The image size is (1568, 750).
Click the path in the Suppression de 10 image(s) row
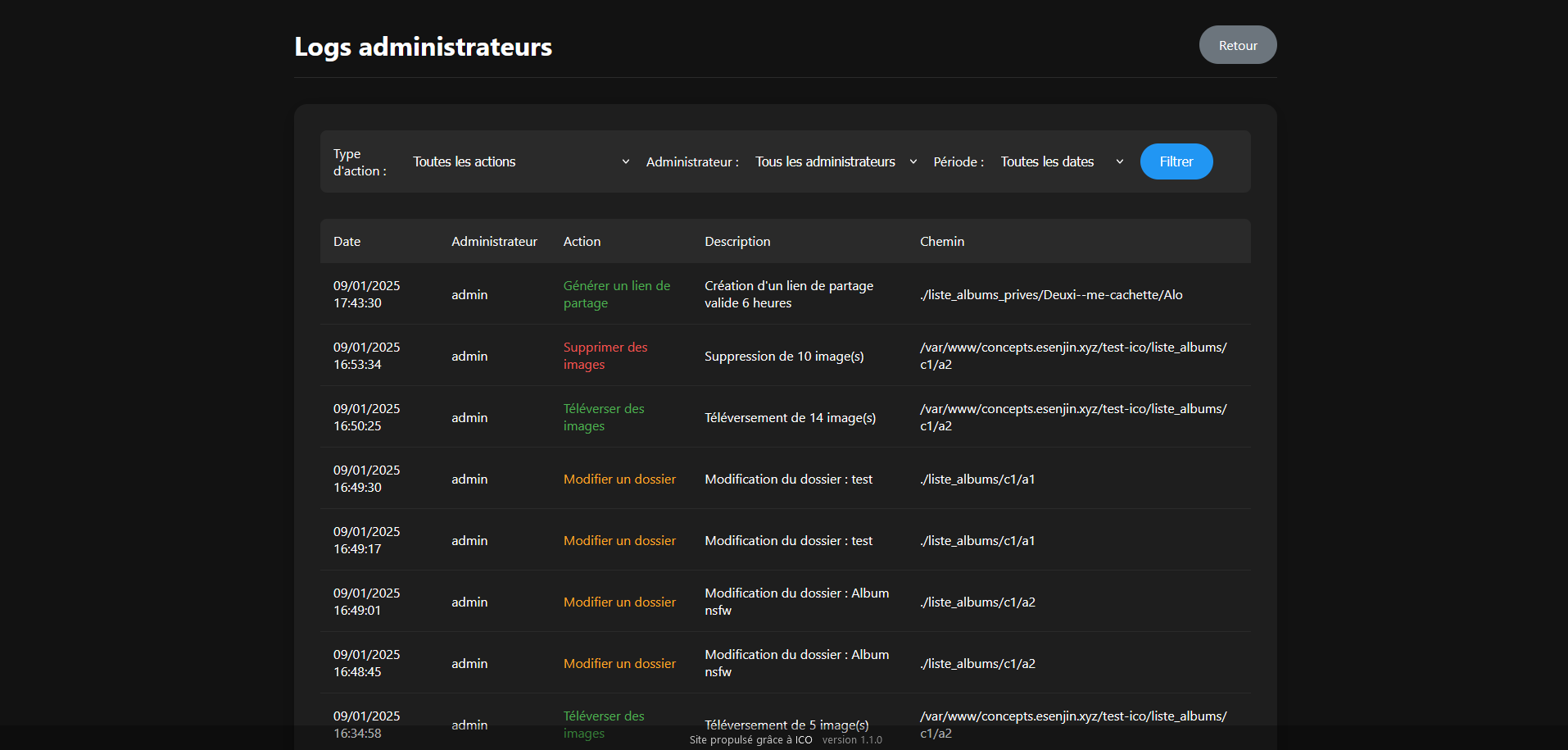[1073, 356]
